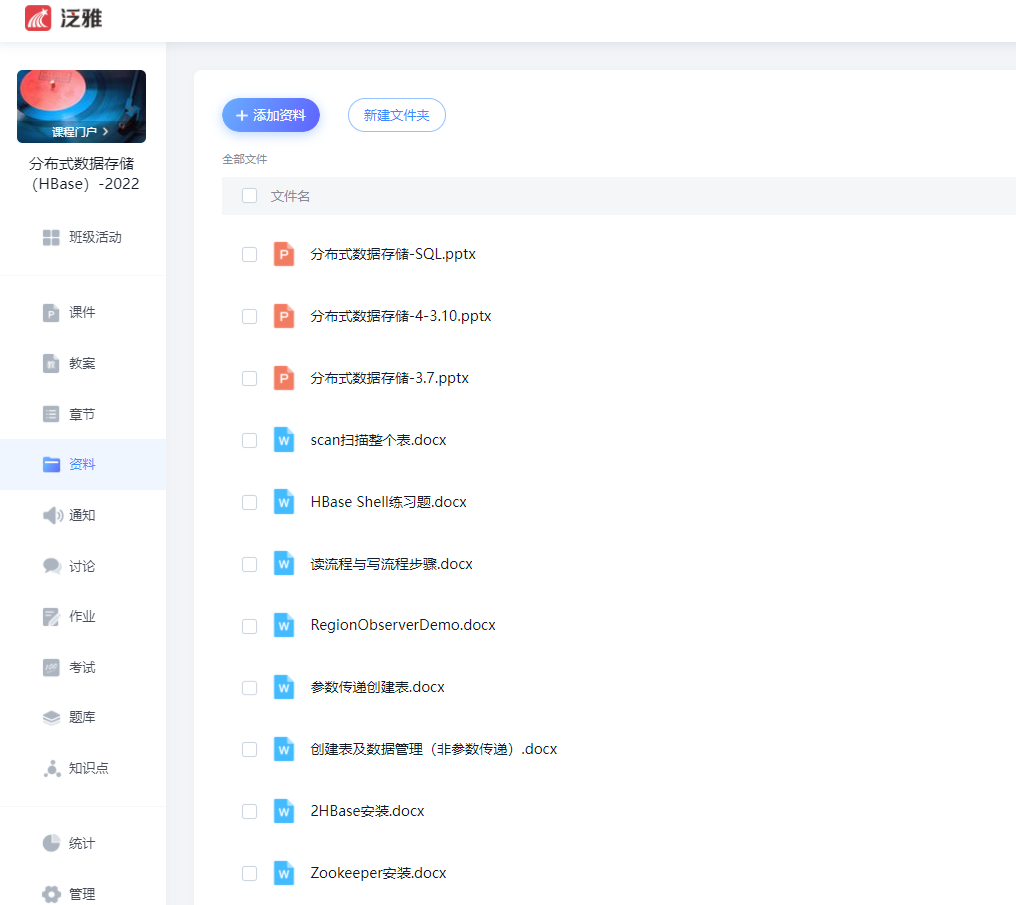Click the course cover thumbnail image
Screen dimensions: 1016x905
[x=81, y=98]
